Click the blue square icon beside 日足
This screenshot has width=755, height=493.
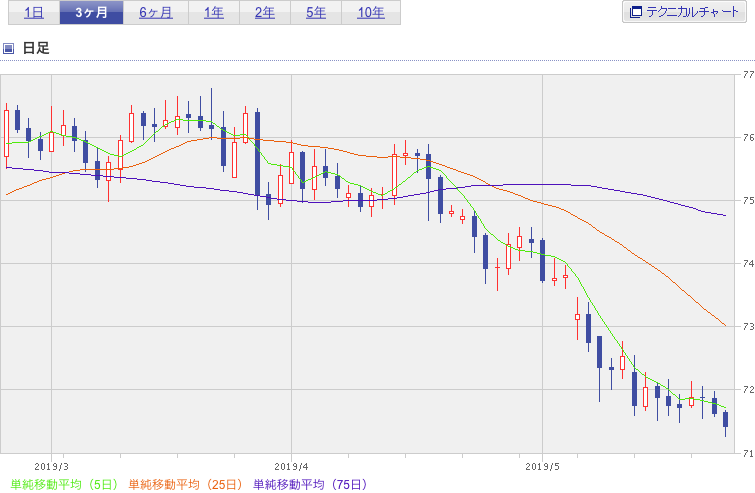8,48
